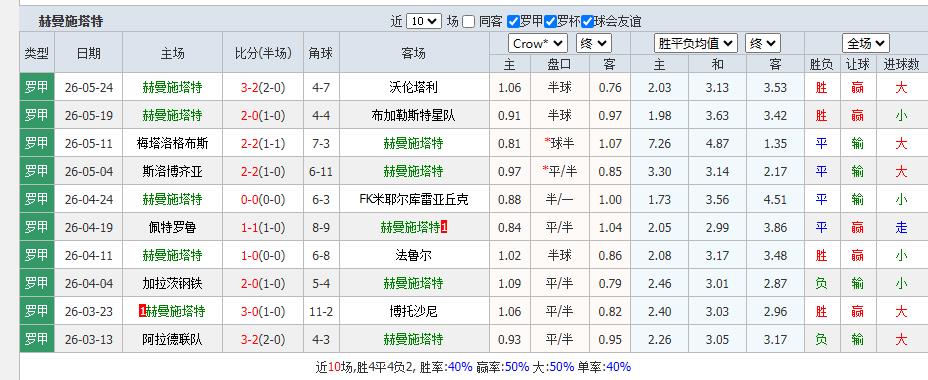Click the 2-0(1-0) score on 26-05-19

click(263, 115)
